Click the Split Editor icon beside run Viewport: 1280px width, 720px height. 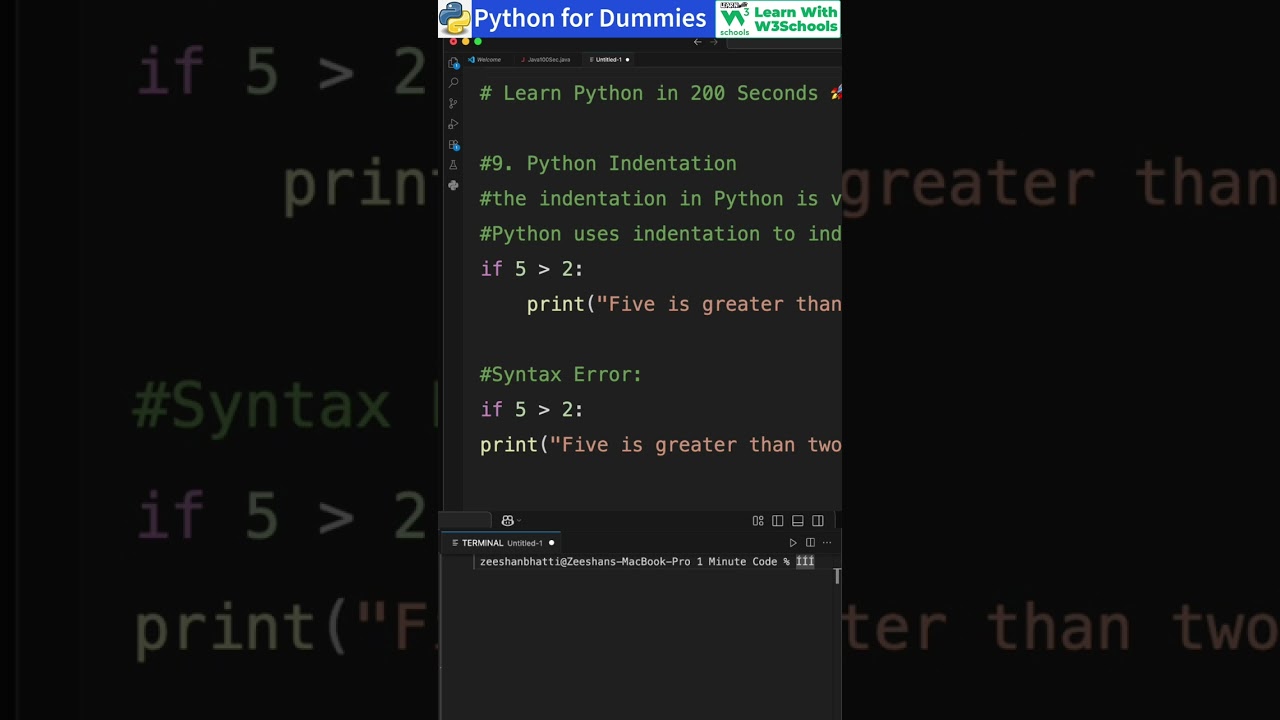click(x=810, y=543)
